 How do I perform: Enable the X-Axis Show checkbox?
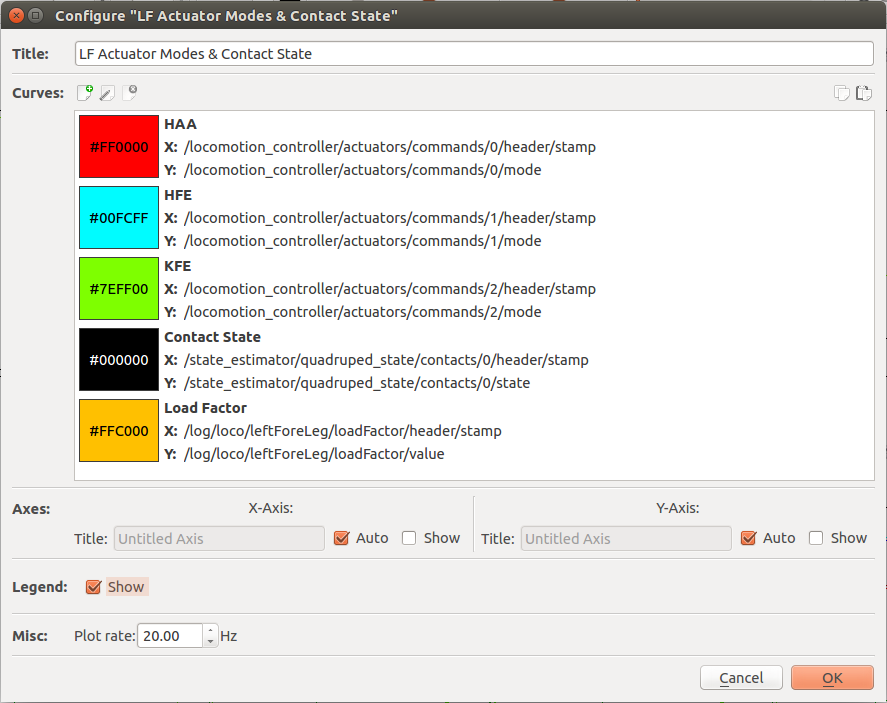click(409, 538)
